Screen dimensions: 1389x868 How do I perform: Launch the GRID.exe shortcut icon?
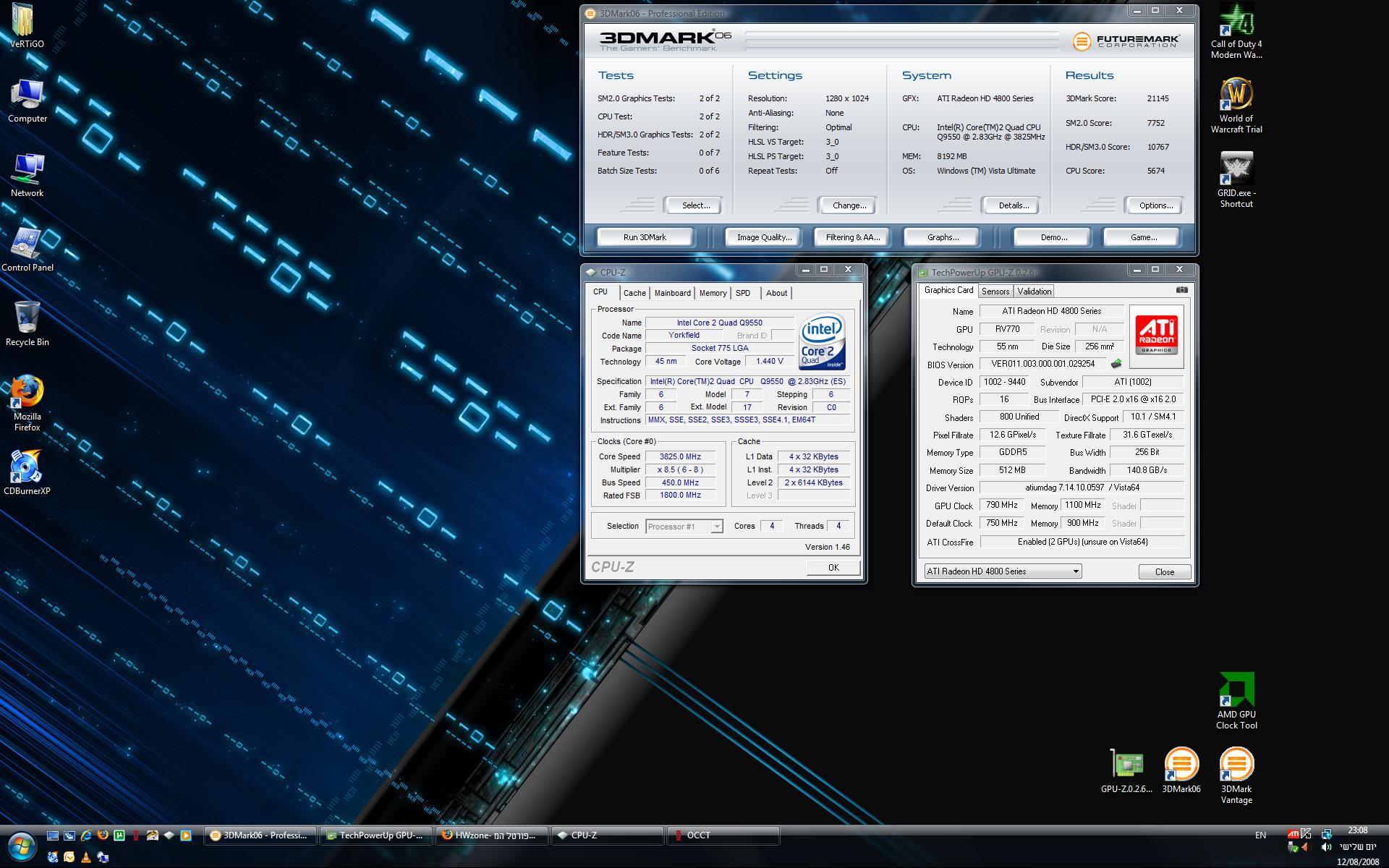pos(1236,180)
